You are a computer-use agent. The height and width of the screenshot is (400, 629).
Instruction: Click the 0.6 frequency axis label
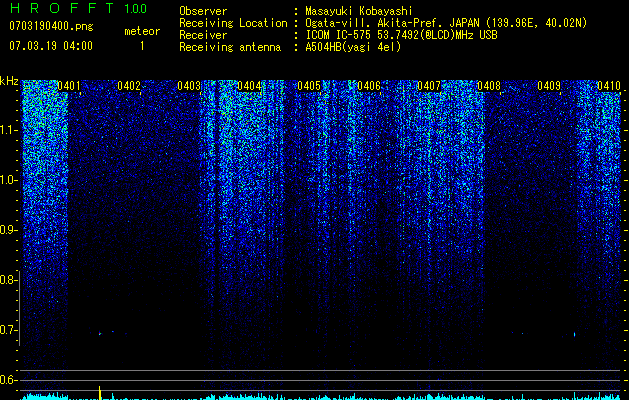8,380
